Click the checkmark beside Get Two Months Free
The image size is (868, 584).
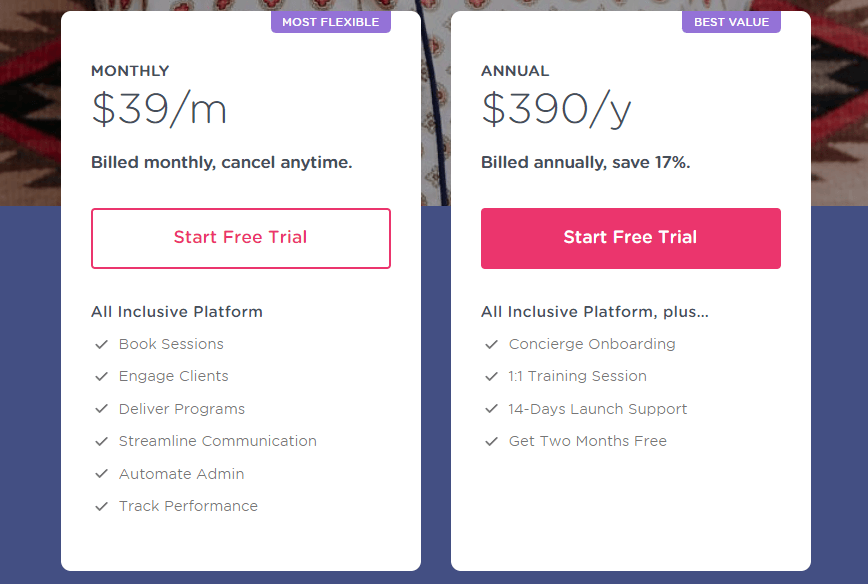pos(490,441)
